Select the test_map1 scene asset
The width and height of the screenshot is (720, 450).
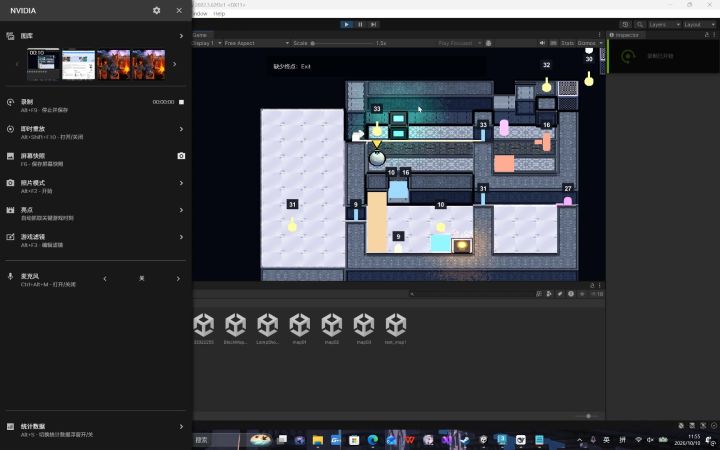click(x=396, y=328)
